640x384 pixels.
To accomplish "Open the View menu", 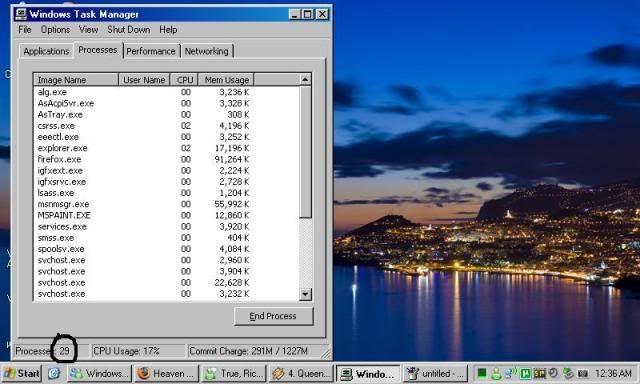I will pyautogui.click(x=89, y=30).
